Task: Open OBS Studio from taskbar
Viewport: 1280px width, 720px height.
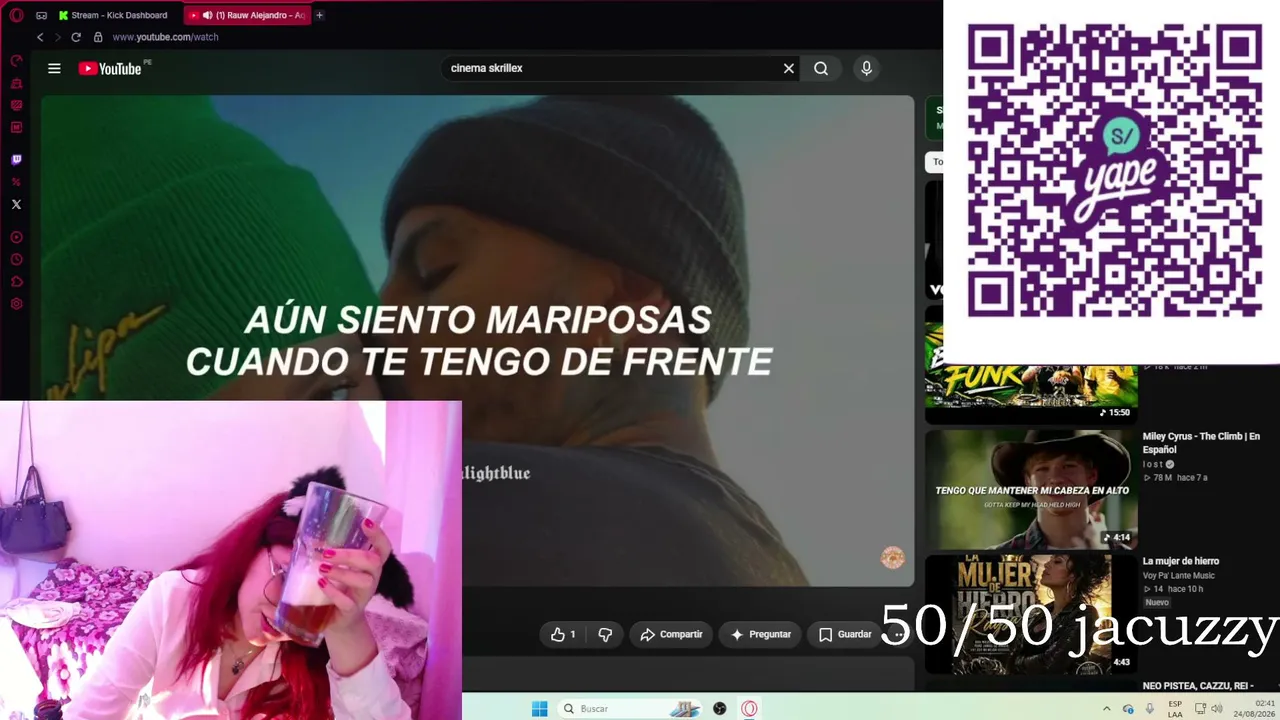Action: (719, 709)
